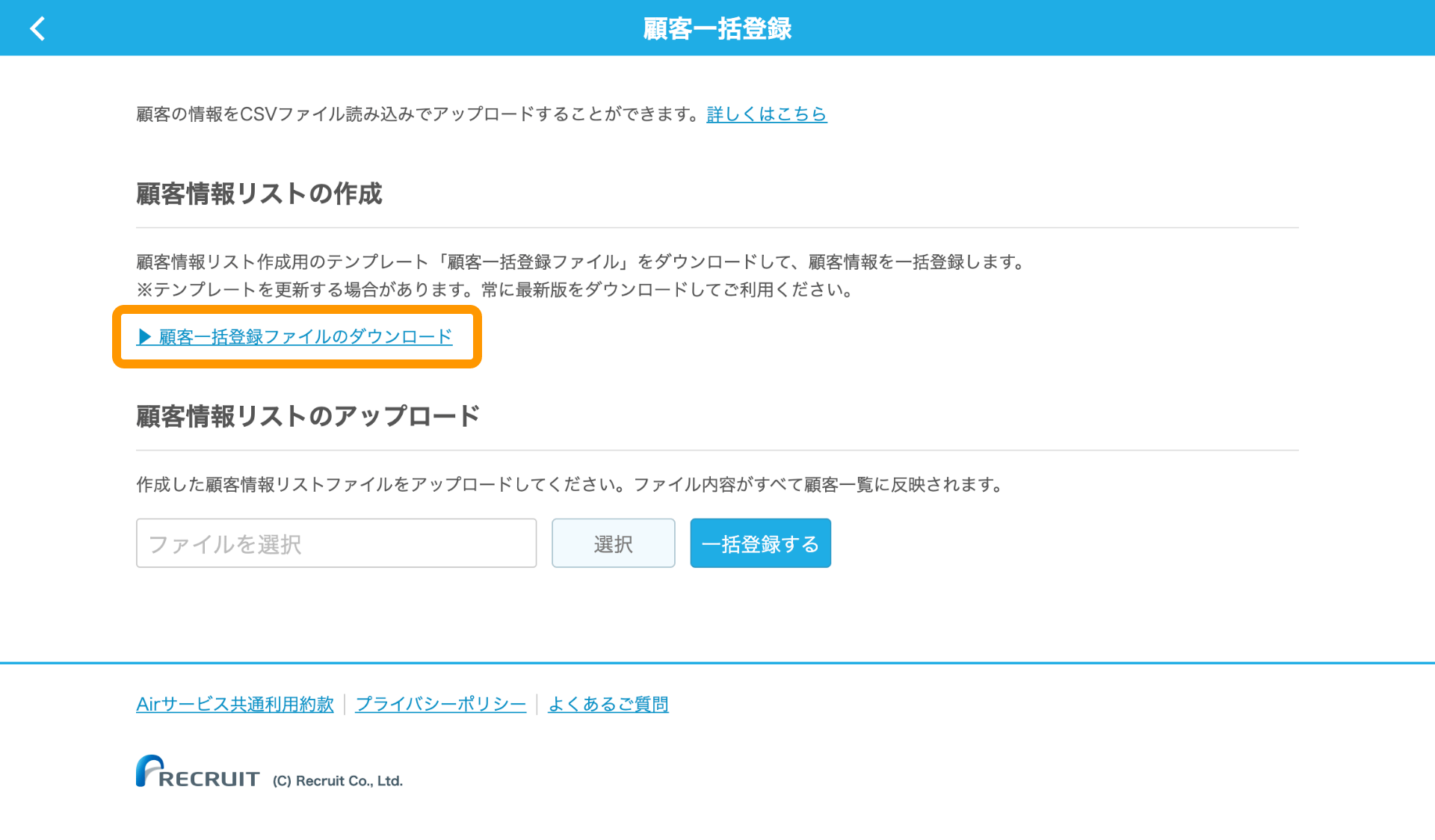This screenshot has width=1435, height=840.
Task: Download the 顧客一括登録ファイル template
Action: (x=294, y=336)
